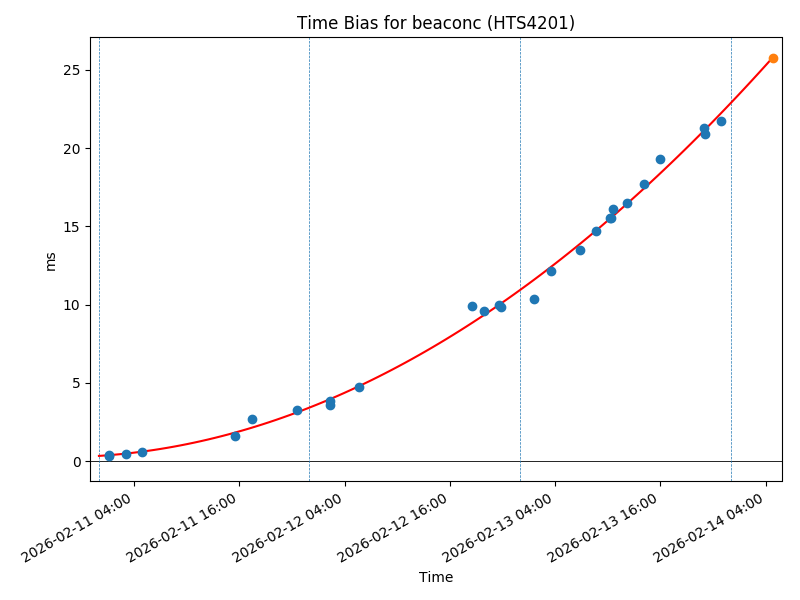Click the blue data point near 2.7 ms
Viewport: 800px width, 600px height.
[252, 419]
